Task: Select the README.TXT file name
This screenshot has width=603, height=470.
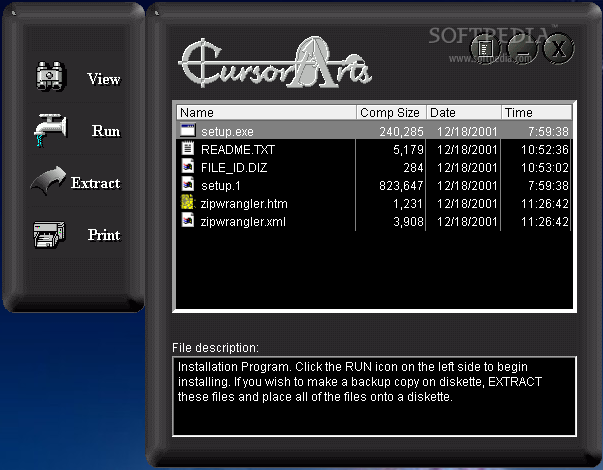Action: pyautogui.click(x=238, y=150)
